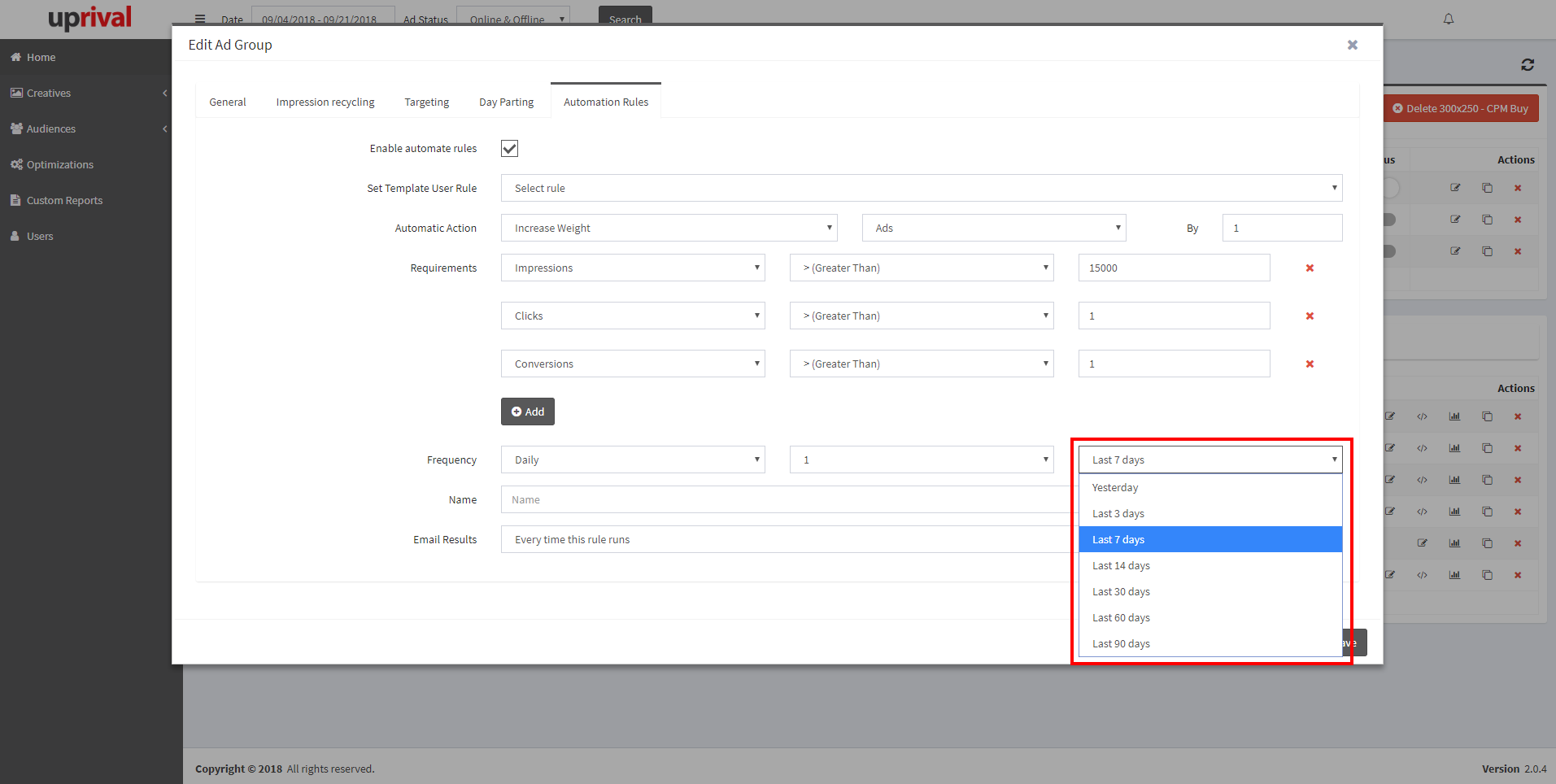The image size is (1556, 784).
Task: Select Last 30 days option
Action: pyautogui.click(x=1210, y=592)
